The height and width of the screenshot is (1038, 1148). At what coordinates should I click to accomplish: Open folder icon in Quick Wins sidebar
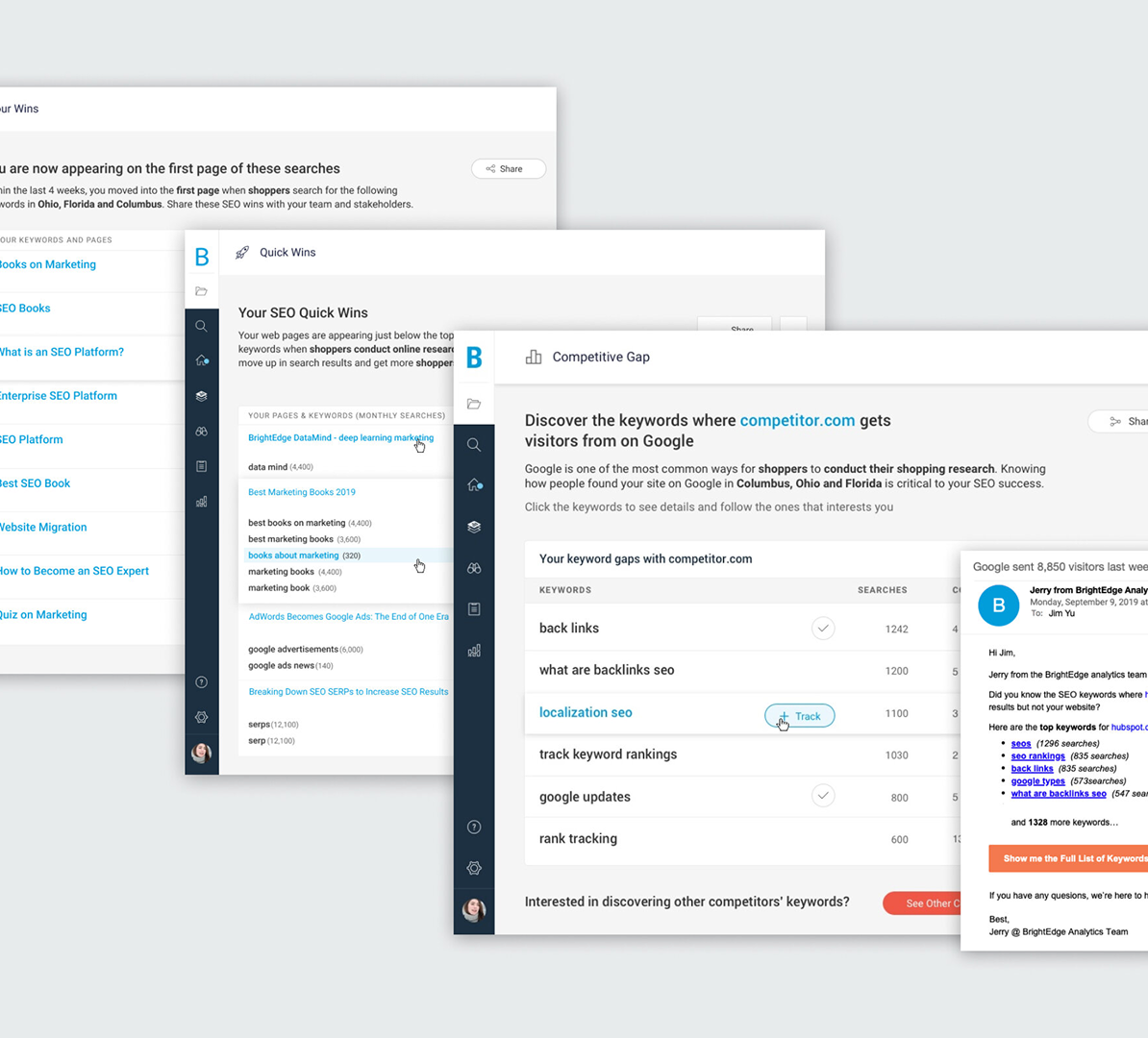201,291
